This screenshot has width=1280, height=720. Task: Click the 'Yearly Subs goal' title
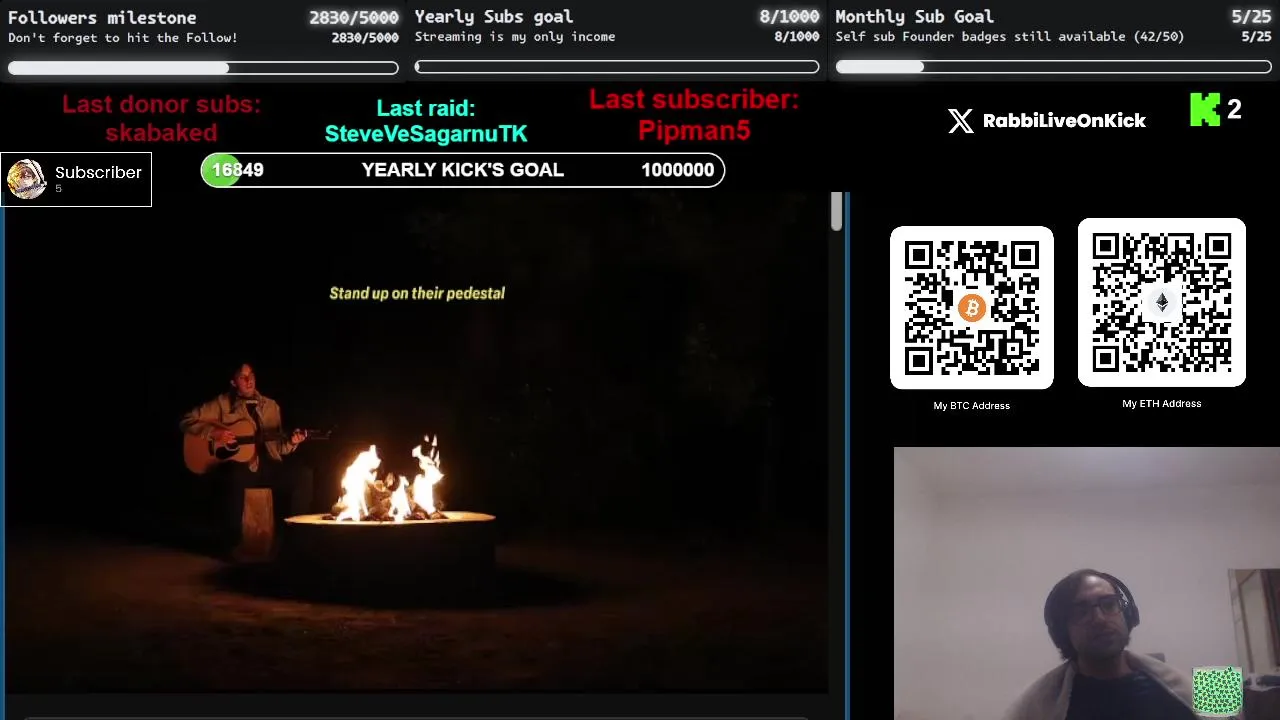tap(494, 16)
